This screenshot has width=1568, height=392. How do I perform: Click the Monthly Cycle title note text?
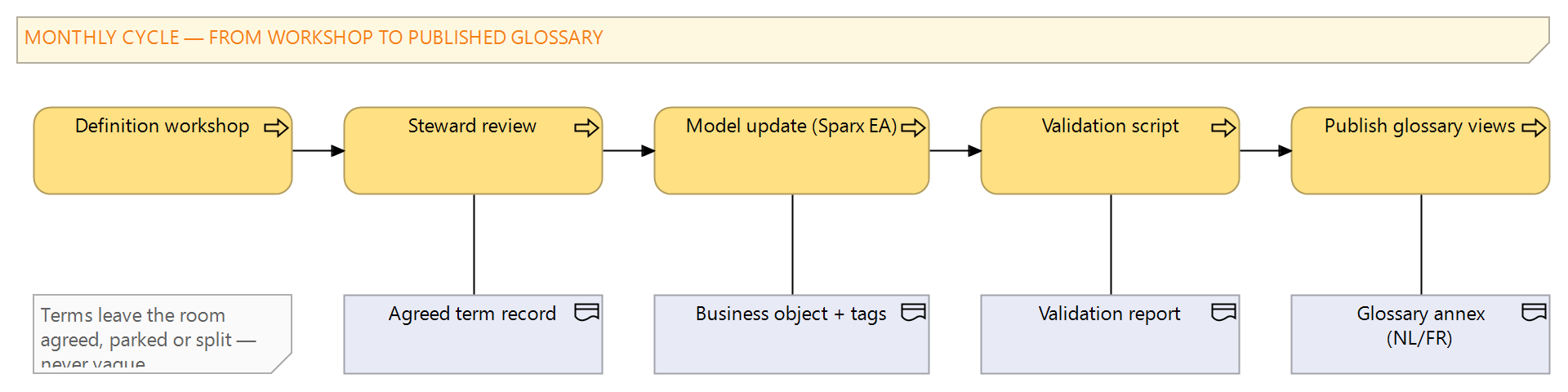(x=314, y=38)
